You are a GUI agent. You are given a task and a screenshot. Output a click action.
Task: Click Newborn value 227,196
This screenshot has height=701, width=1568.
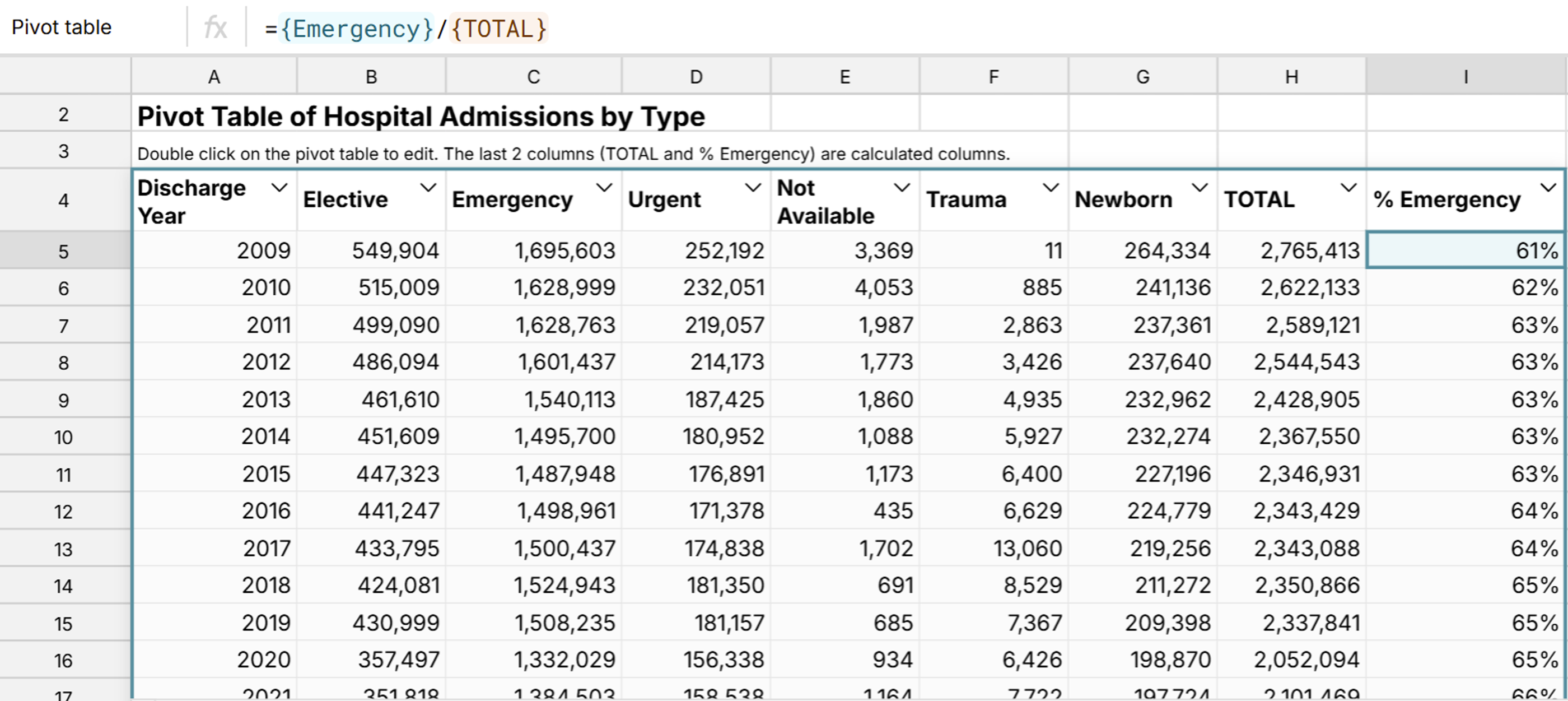click(1143, 473)
